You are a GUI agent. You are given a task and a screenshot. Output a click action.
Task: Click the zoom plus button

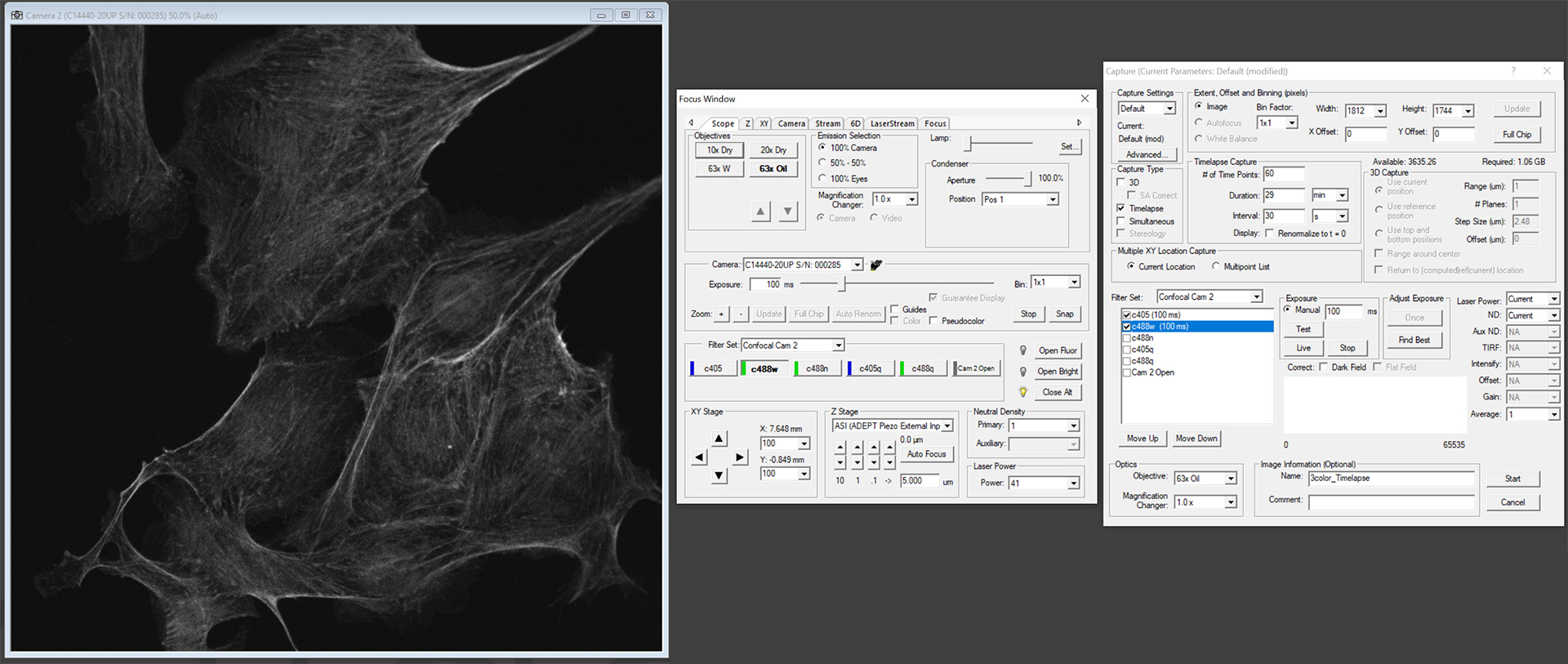click(721, 314)
